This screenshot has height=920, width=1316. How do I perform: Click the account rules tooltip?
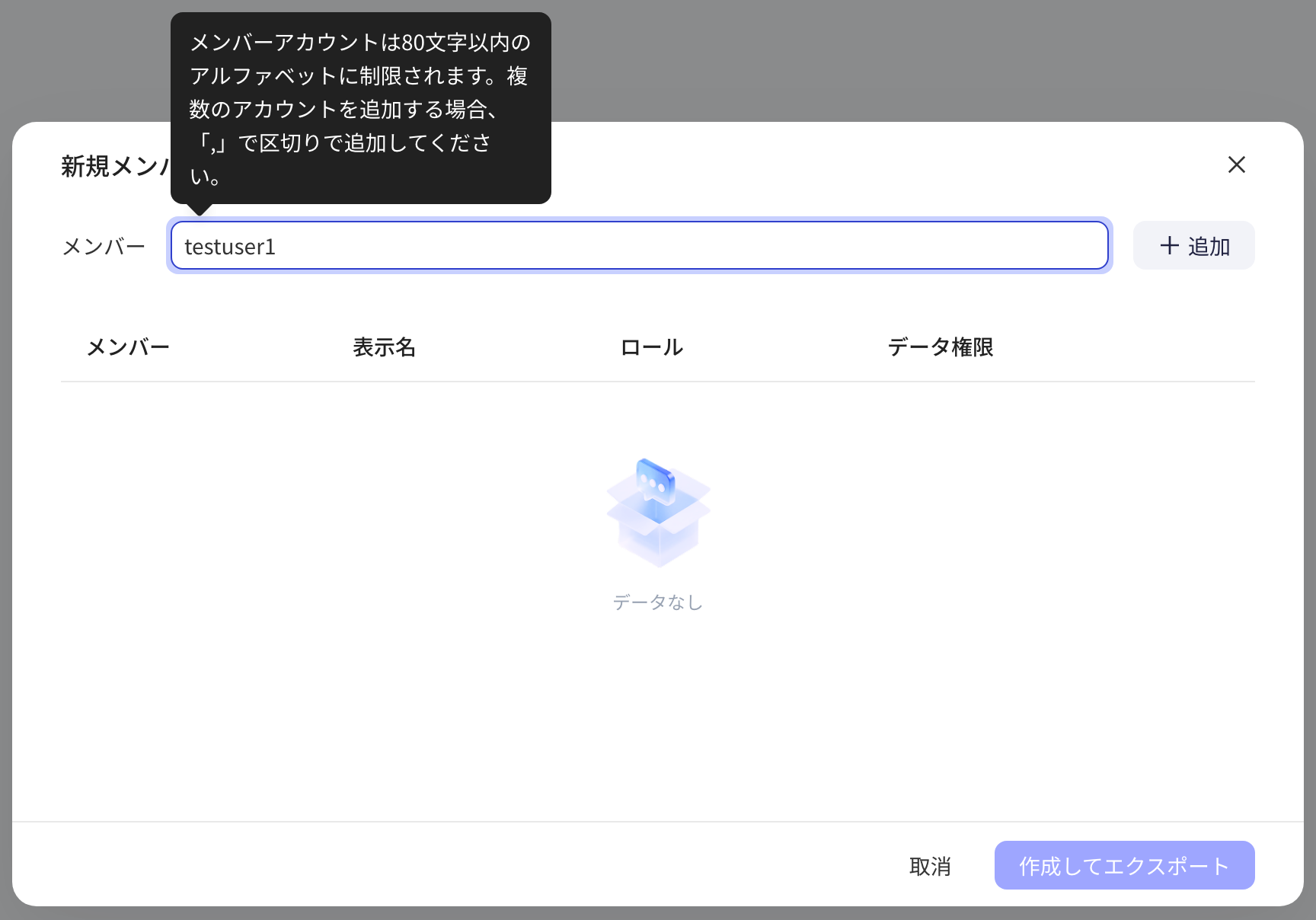[x=361, y=108]
